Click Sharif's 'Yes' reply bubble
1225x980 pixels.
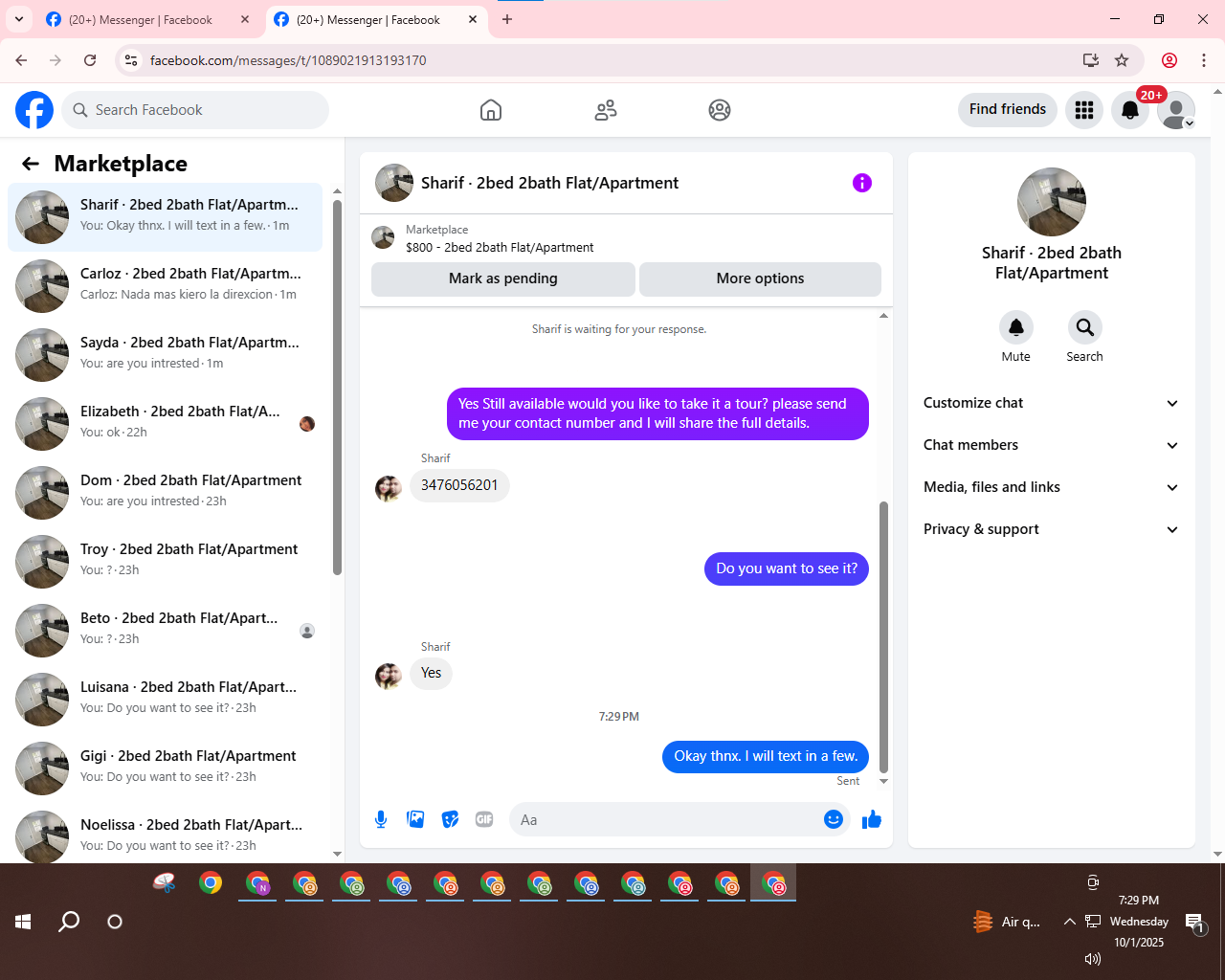(x=432, y=673)
